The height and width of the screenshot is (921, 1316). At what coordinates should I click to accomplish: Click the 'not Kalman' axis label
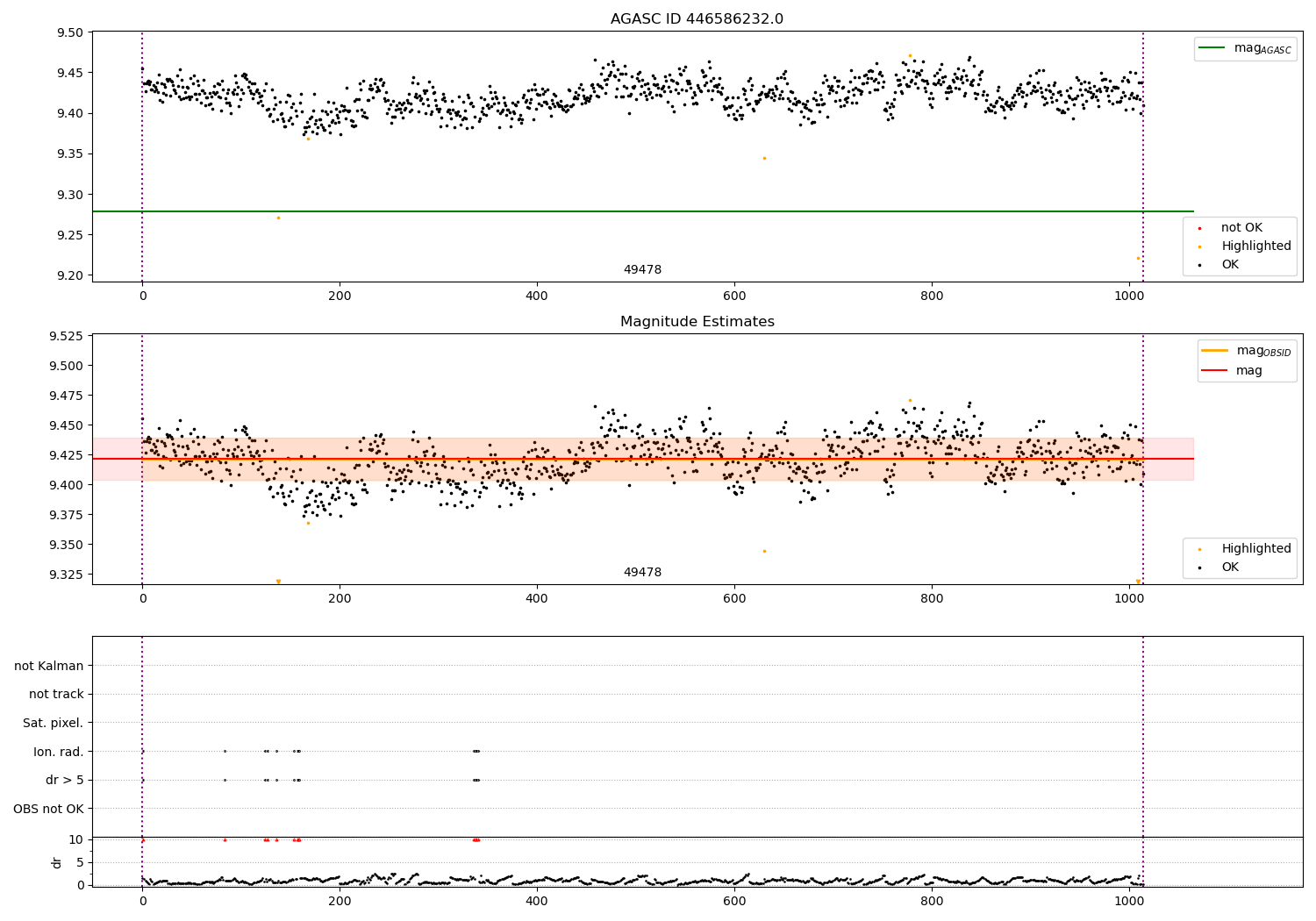tap(49, 666)
